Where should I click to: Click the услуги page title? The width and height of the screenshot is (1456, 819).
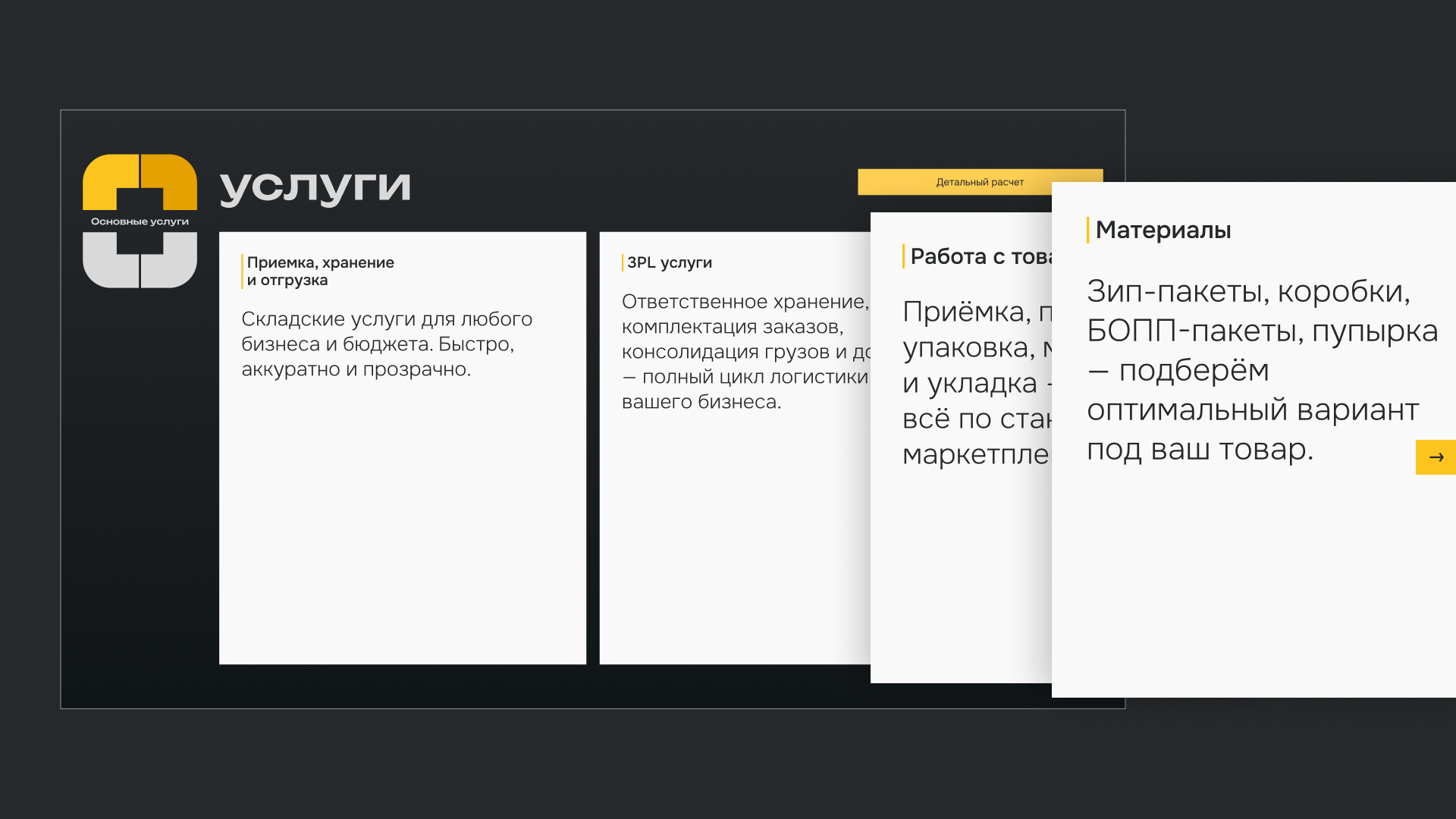(316, 184)
